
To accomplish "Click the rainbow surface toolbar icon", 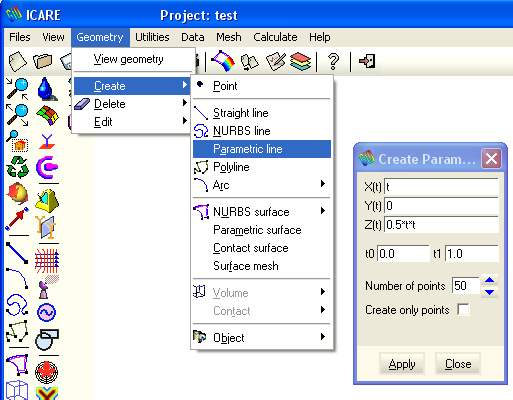I will tap(223, 61).
